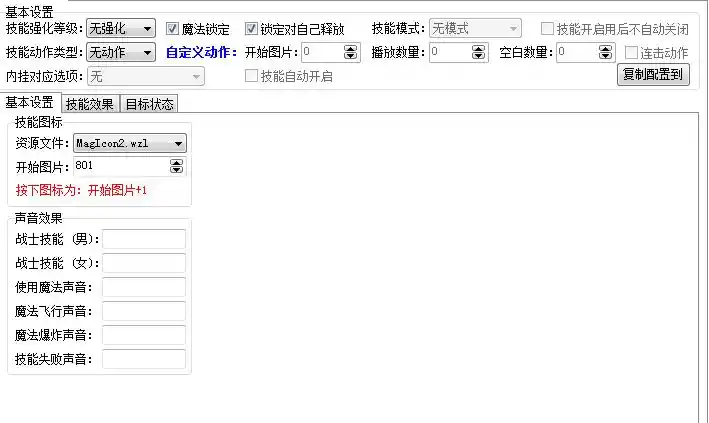Open the 技能模式 dropdown
Screen dimensions: 709x423
(x=475, y=29)
